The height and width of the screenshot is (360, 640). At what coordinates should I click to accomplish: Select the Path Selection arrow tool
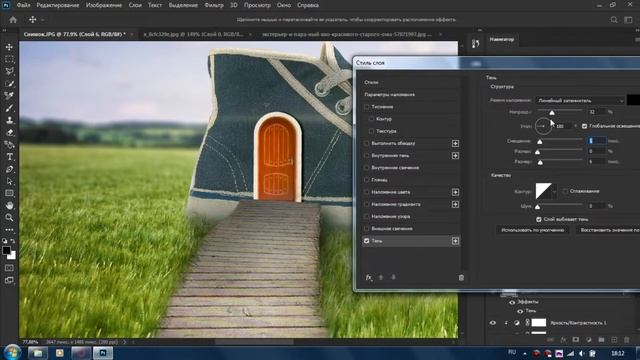point(9,181)
